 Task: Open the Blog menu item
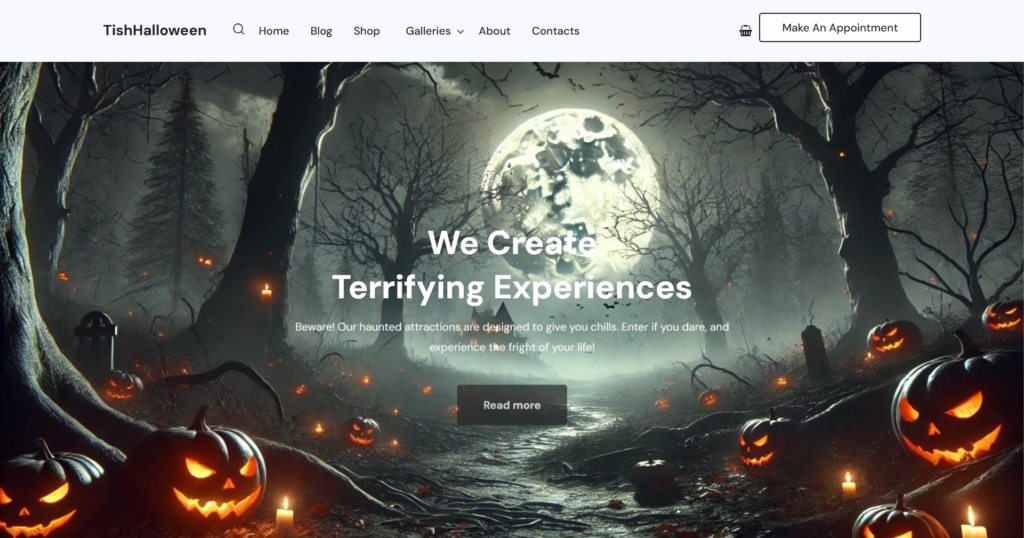point(321,31)
